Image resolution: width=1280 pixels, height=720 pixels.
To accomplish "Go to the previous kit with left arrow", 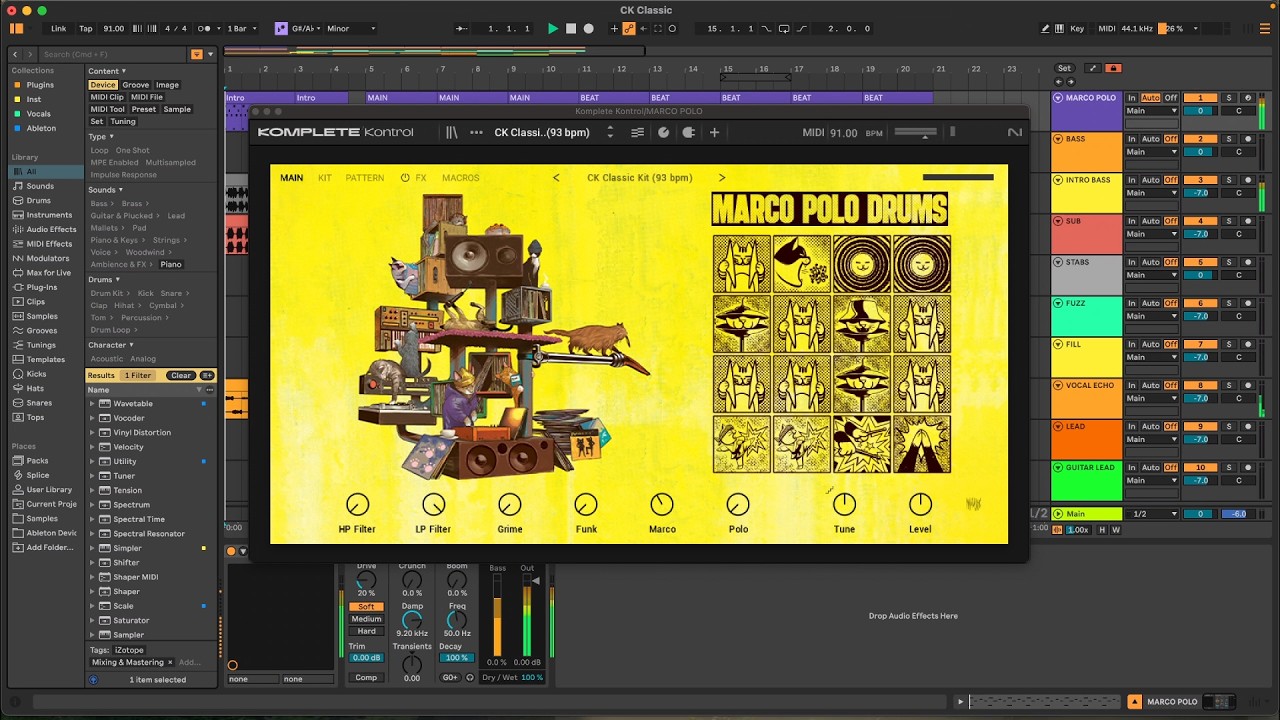I will click(x=557, y=178).
